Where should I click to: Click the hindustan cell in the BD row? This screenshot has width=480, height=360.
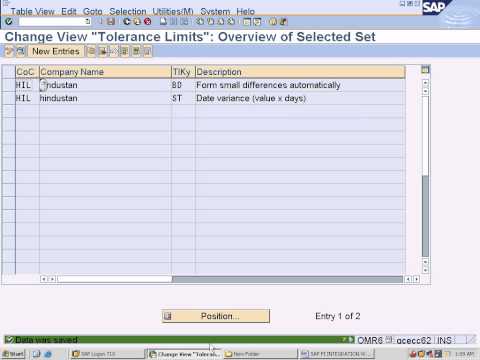(105, 85)
